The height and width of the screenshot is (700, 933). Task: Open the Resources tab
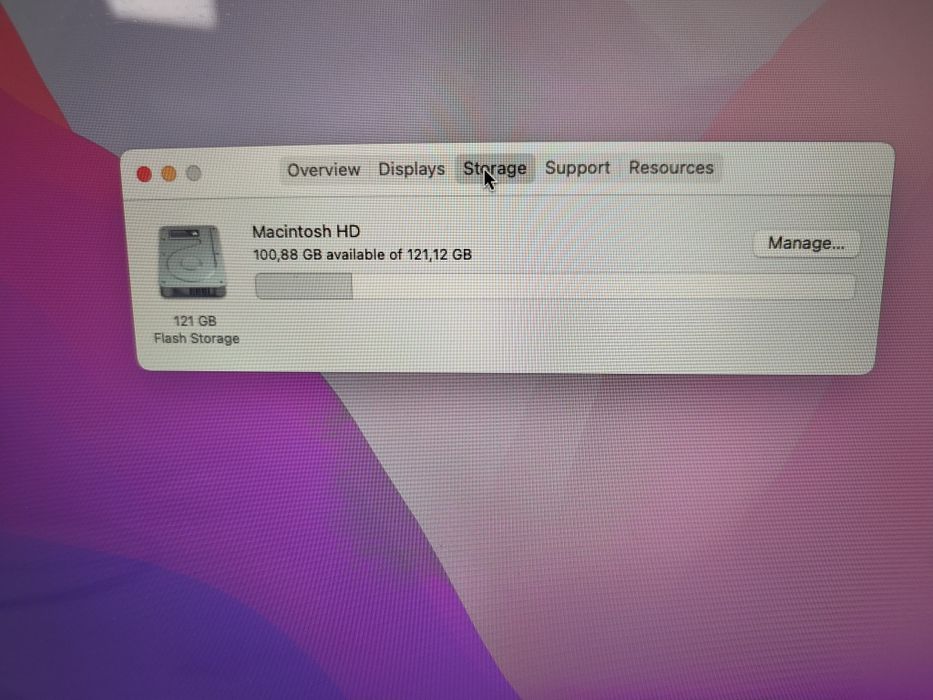671,168
